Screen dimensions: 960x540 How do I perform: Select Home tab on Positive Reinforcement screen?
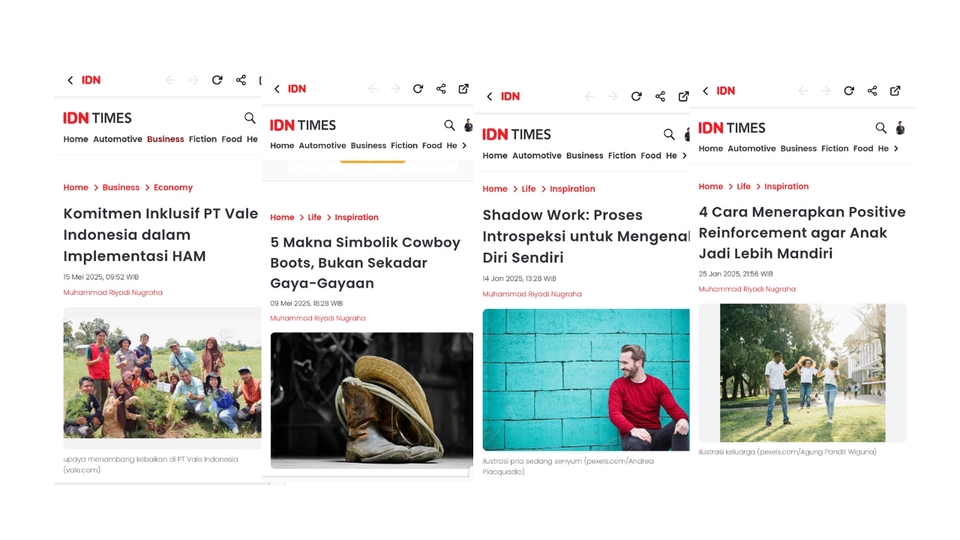[x=711, y=149]
